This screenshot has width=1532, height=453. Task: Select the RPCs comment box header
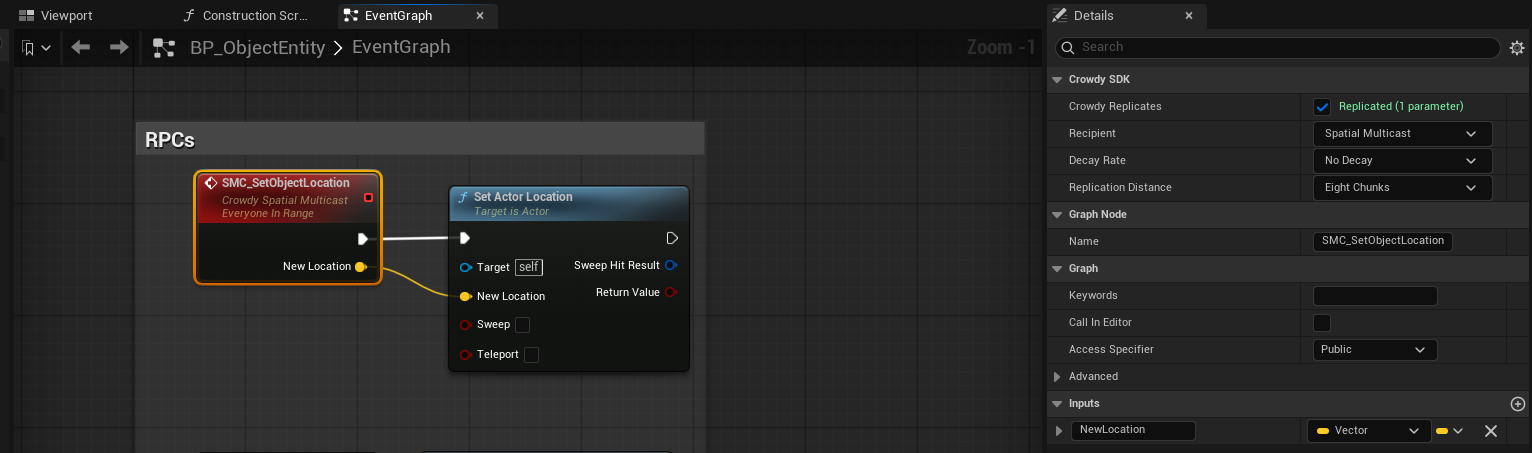click(420, 139)
